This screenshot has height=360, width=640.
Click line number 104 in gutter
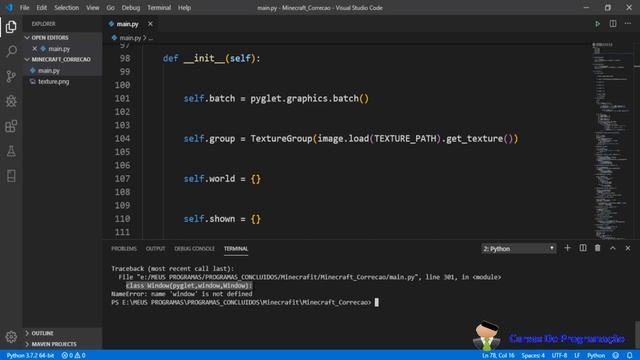[122, 138]
